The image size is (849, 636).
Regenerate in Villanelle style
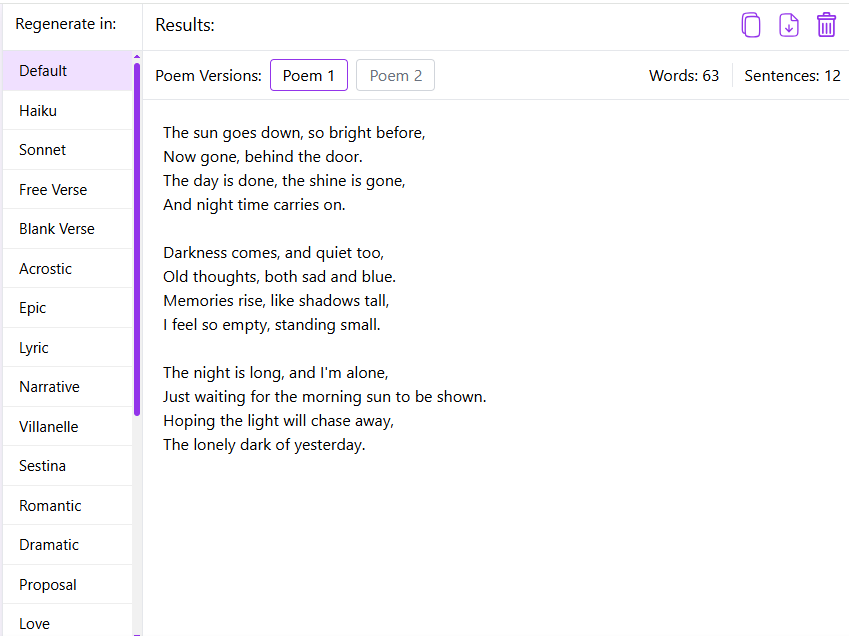click(68, 427)
